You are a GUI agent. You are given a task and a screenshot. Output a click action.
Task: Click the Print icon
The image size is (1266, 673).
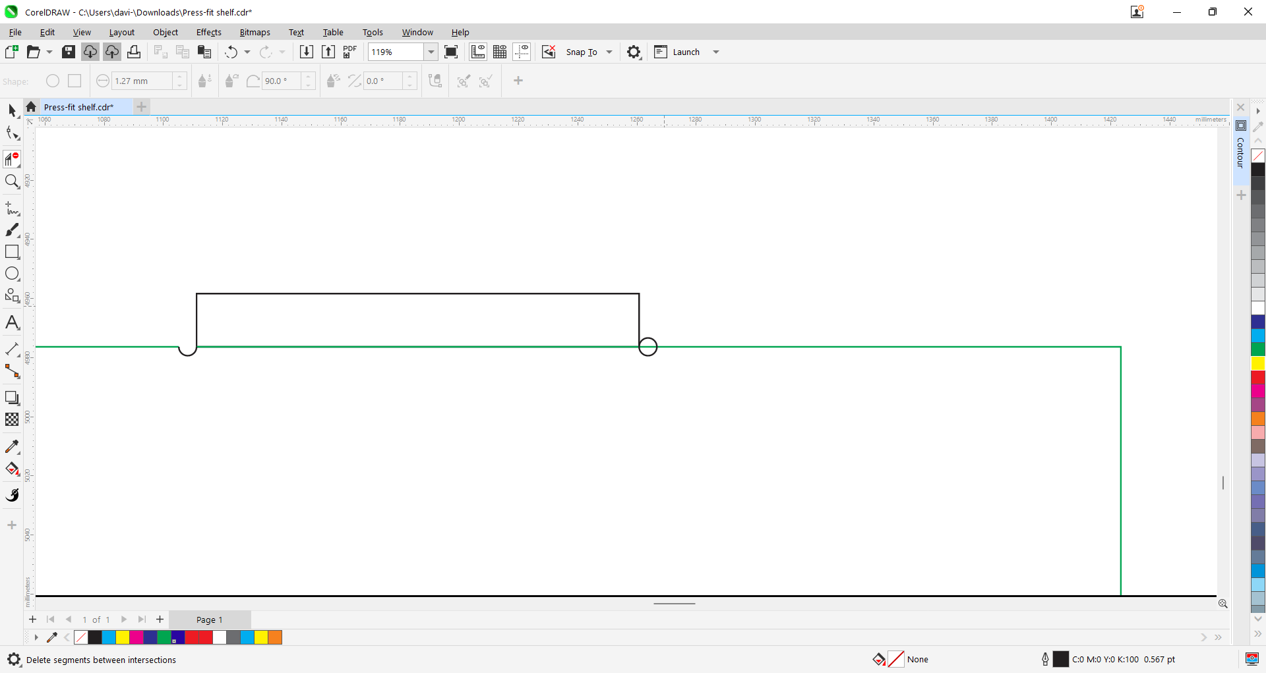click(134, 52)
